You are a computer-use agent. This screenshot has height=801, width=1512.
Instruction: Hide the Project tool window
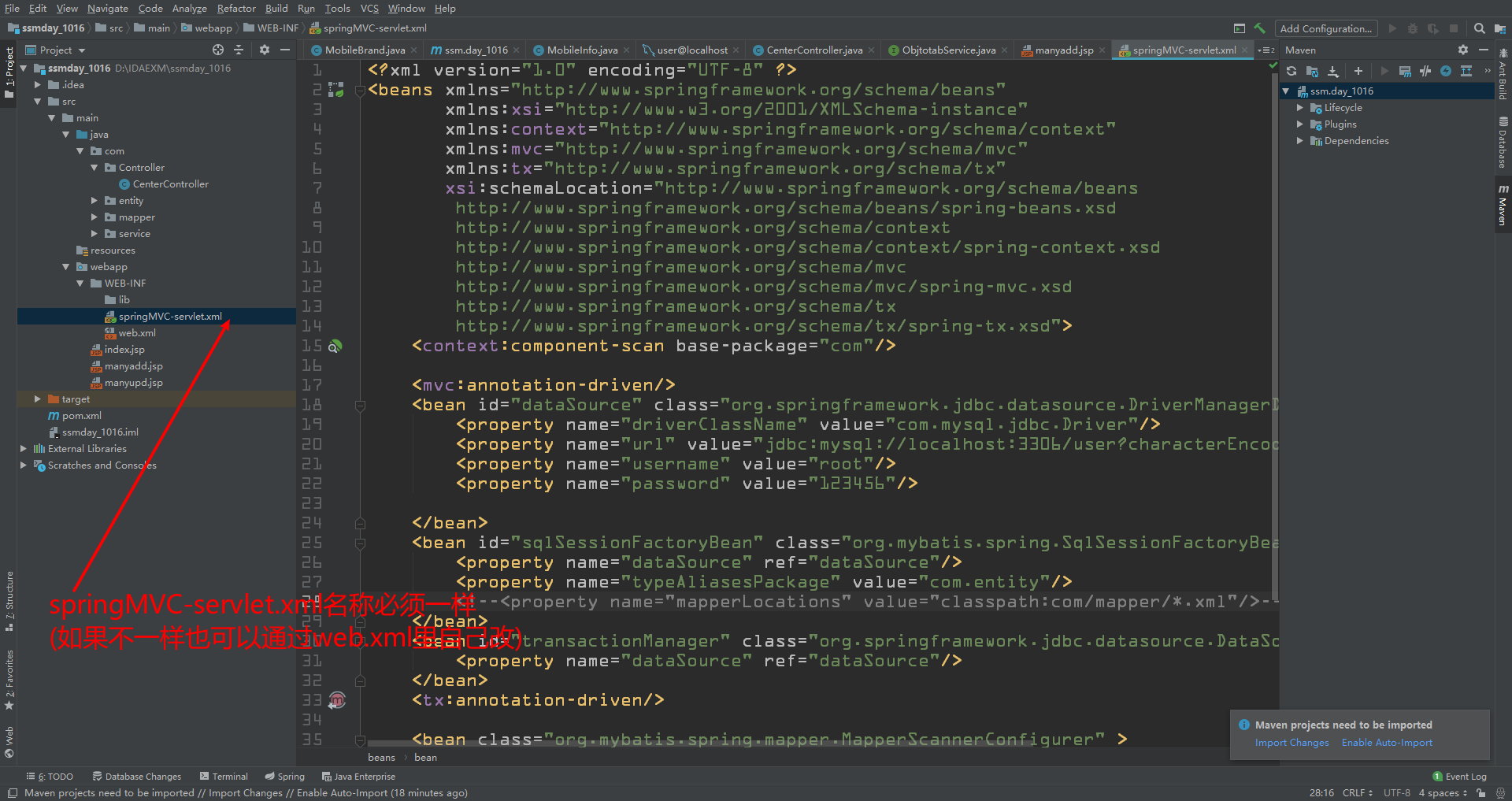tap(285, 50)
